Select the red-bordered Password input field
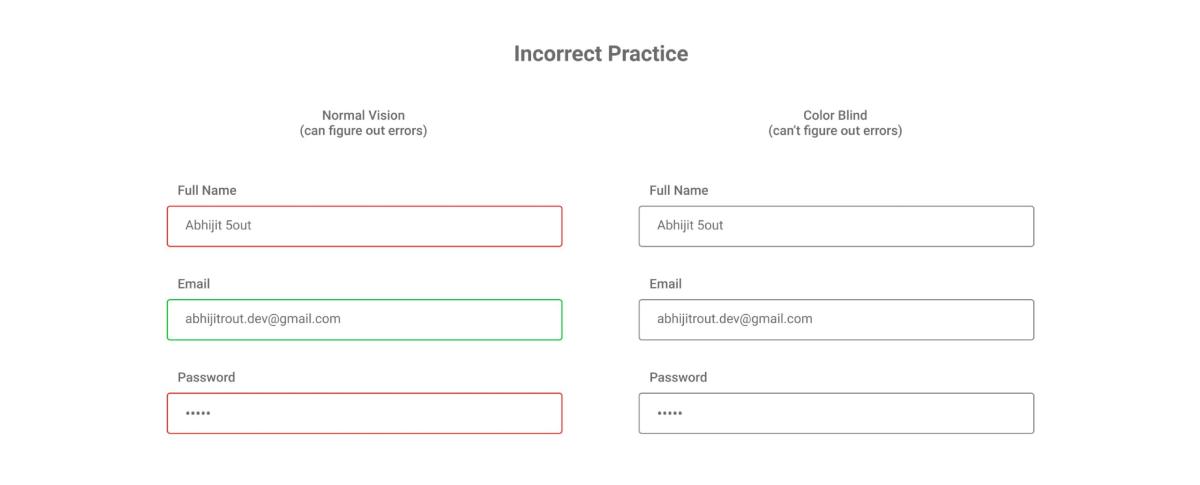 coord(364,413)
